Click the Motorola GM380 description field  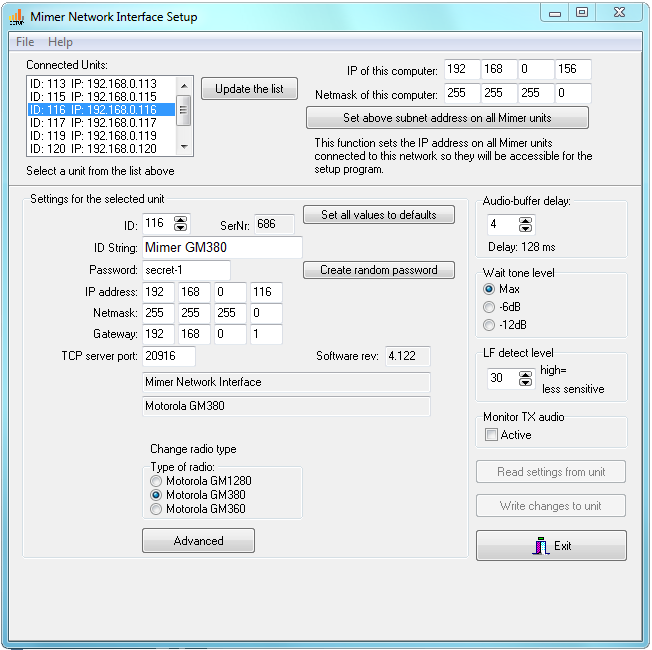286,406
